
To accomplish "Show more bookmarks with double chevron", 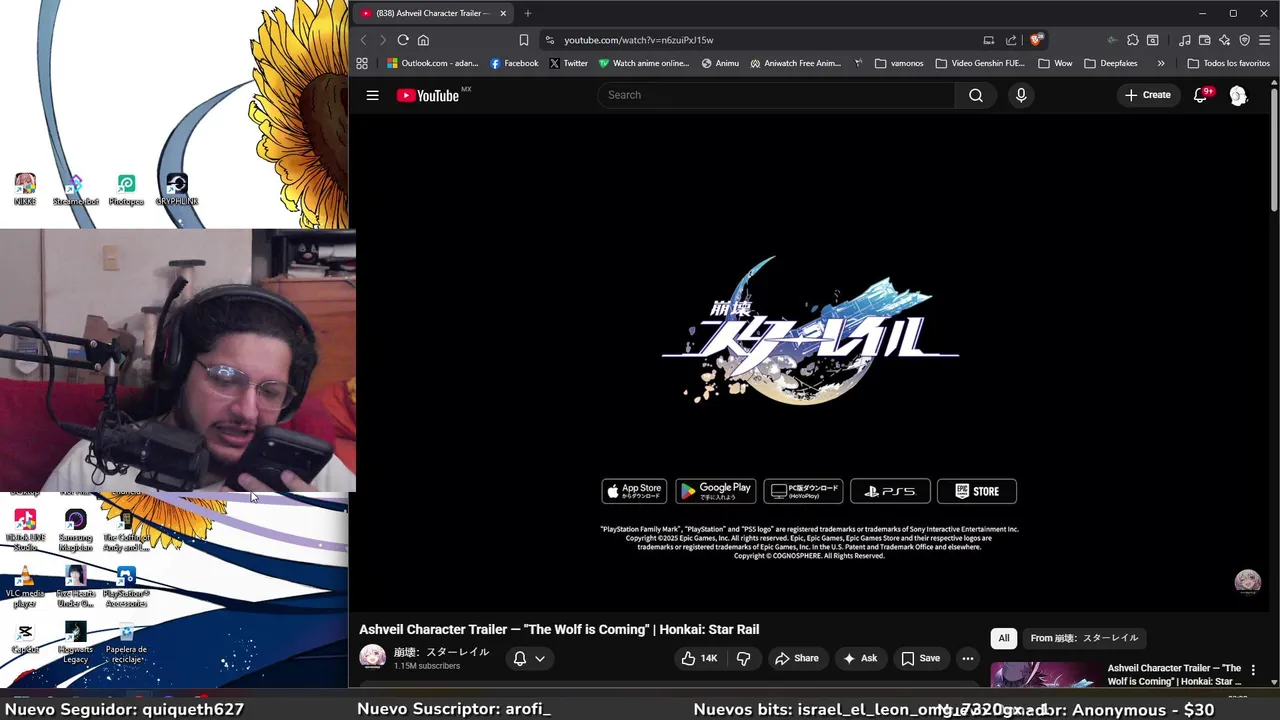I will point(1161,63).
